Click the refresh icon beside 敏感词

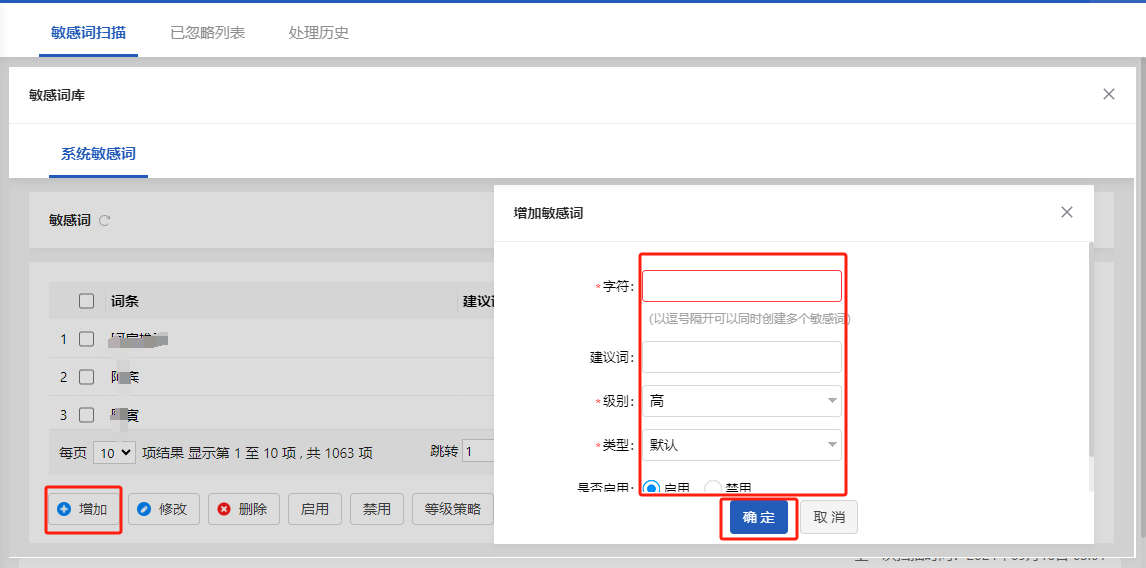pyautogui.click(x=104, y=220)
